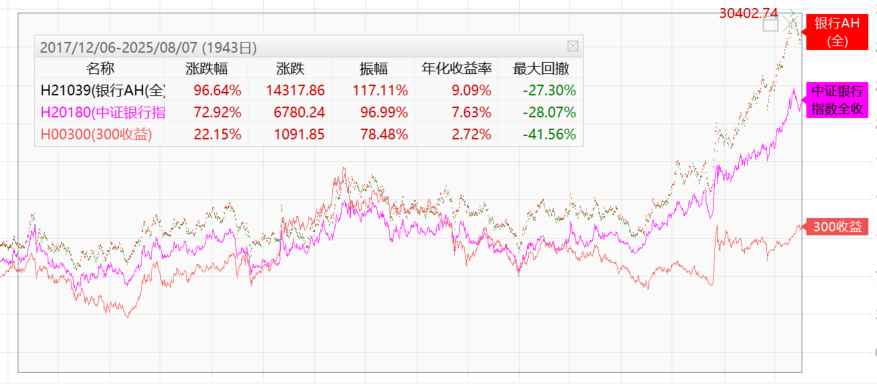This screenshot has height=389, width=877.
Task: Click the 96.64% gain cell
Action: (217, 90)
